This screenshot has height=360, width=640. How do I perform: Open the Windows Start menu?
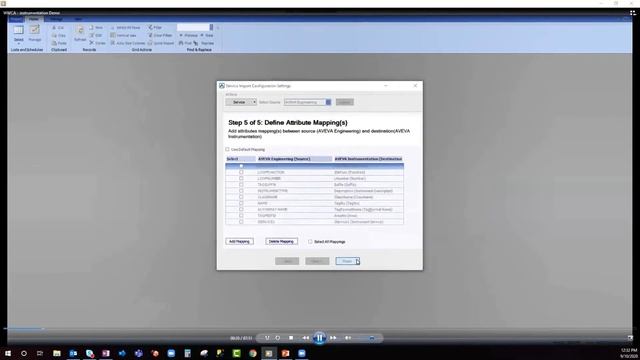click(8, 353)
